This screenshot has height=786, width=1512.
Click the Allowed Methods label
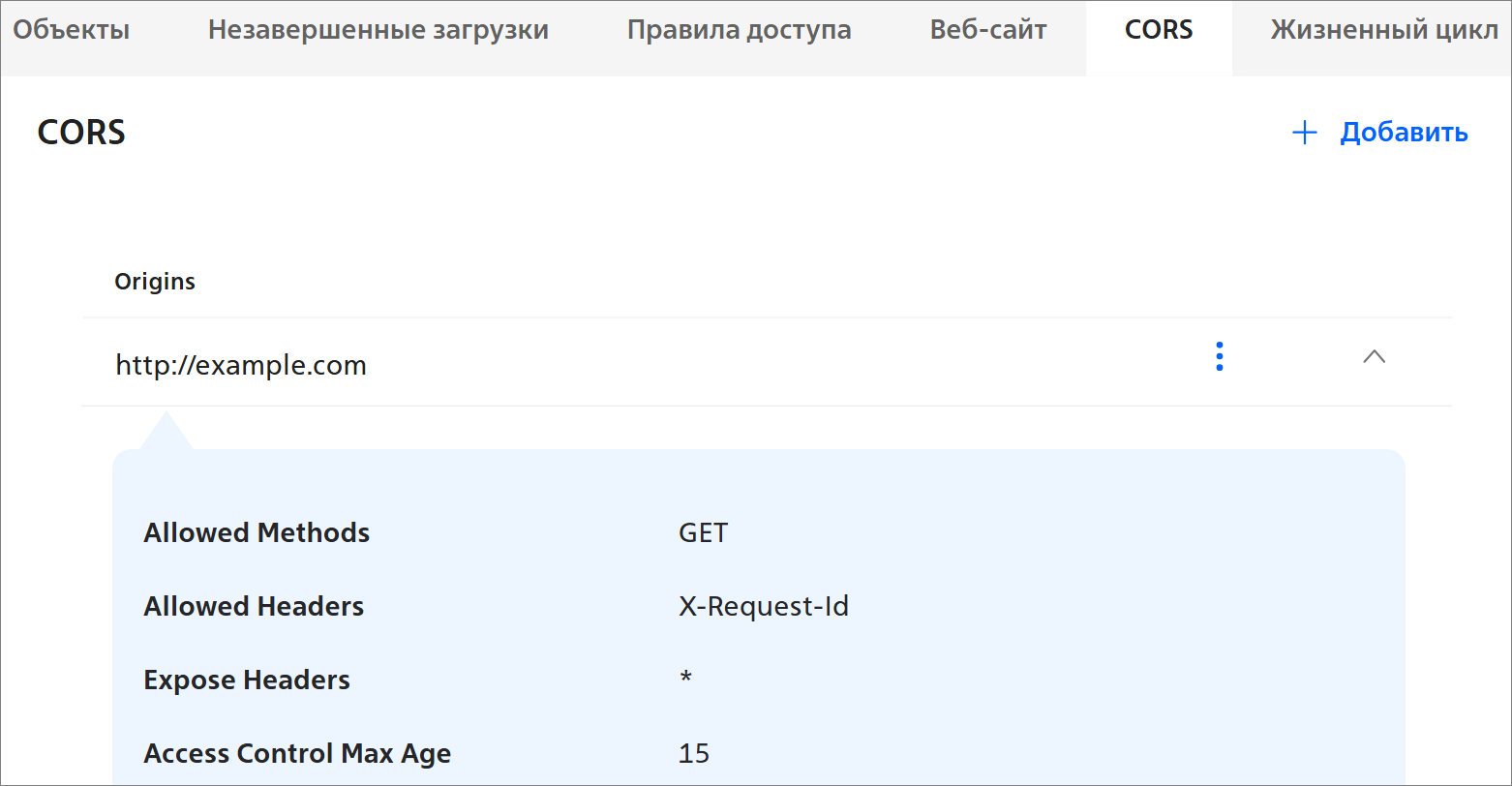(x=257, y=532)
